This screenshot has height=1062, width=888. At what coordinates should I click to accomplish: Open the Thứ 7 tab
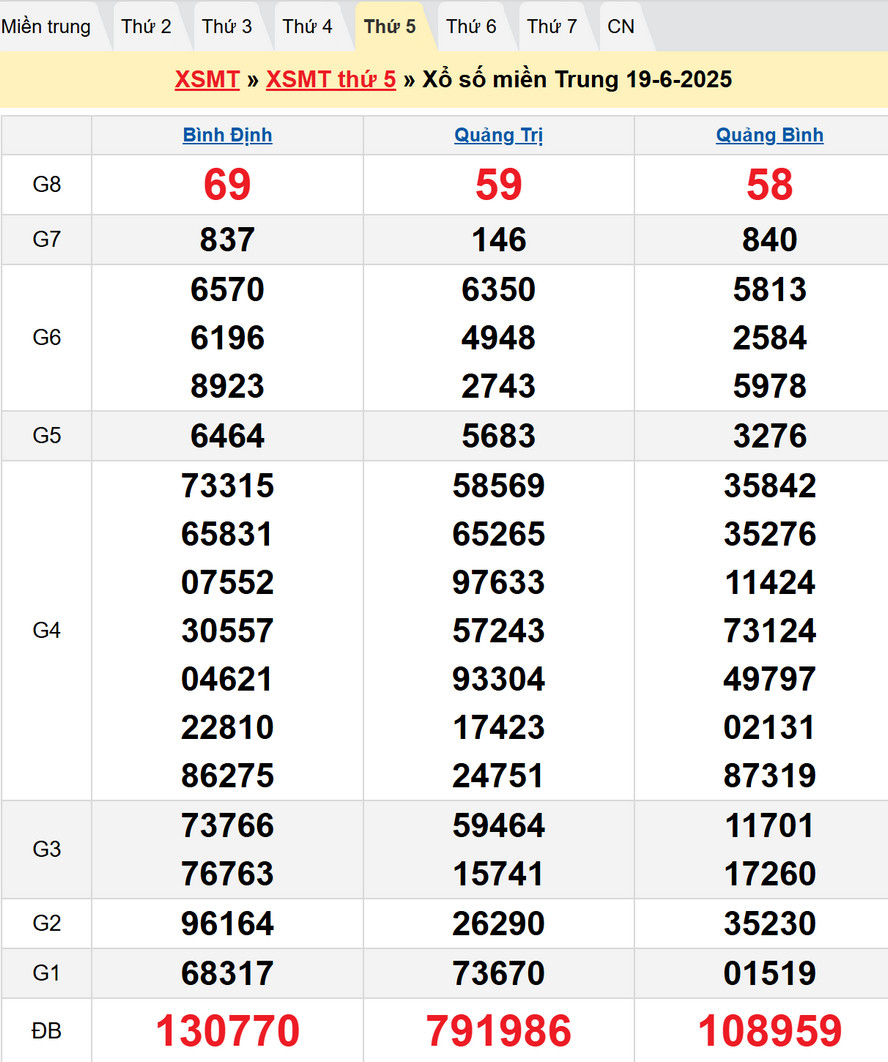click(x=552, y=27)
